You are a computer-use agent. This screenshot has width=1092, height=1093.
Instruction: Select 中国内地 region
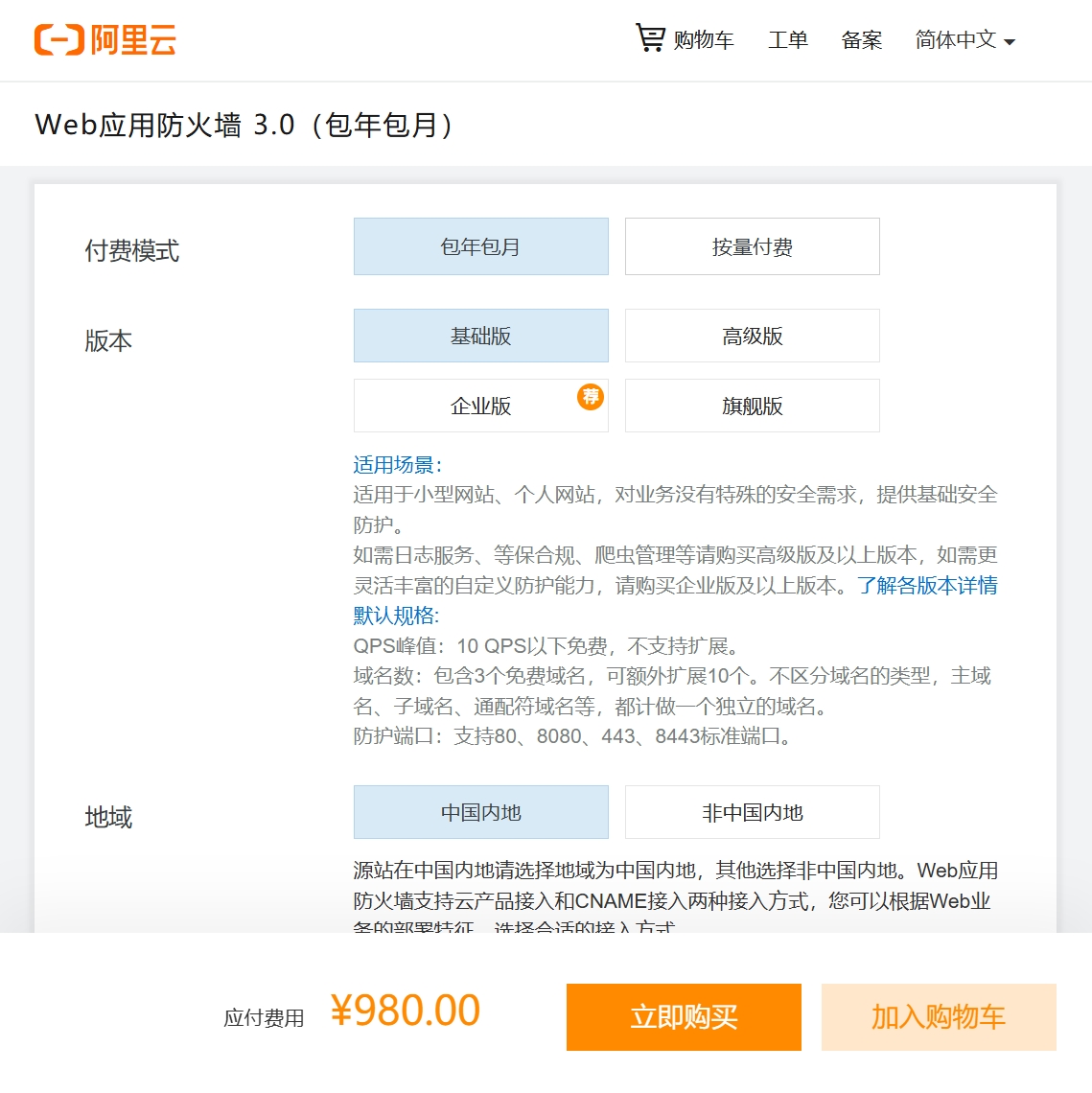point(481,812)
